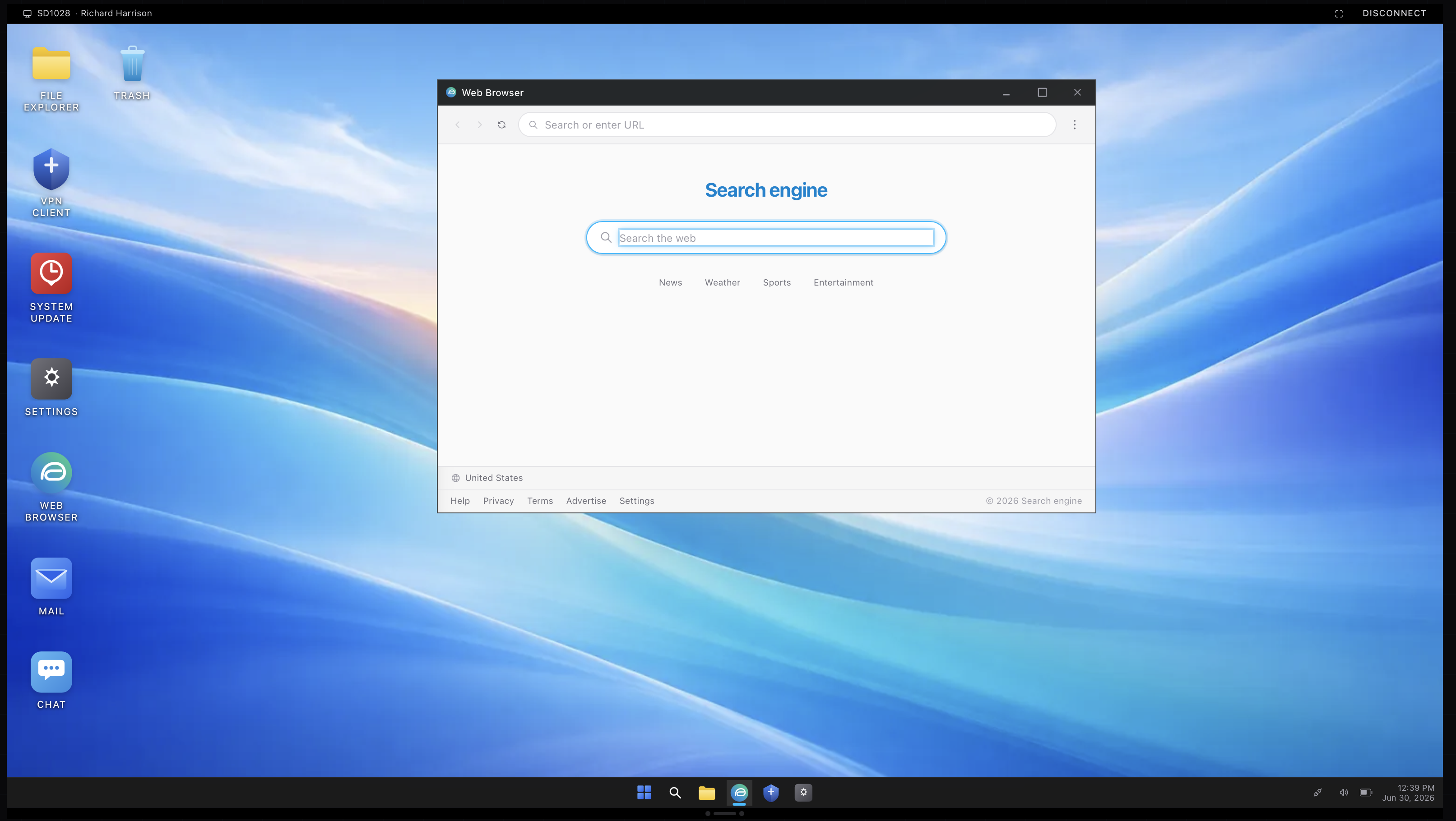
Task: Click the browser back arrow
Action: pyautogui.click(x=458, y=125)
